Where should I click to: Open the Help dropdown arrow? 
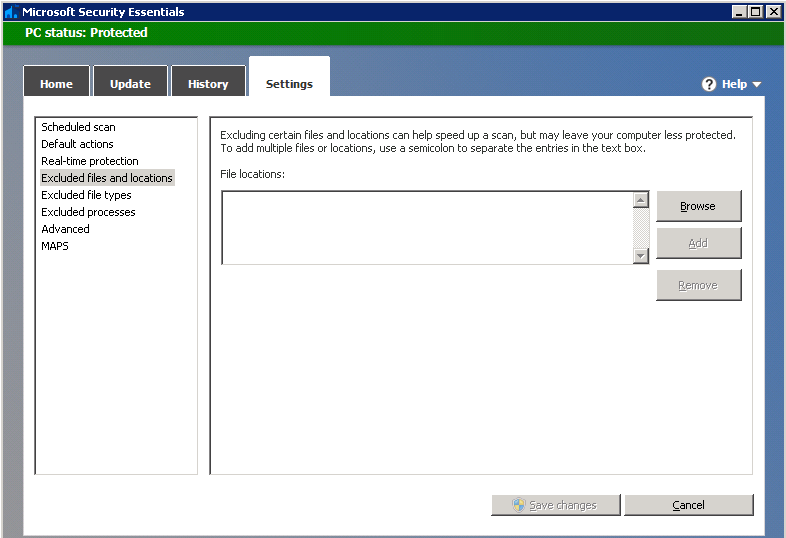(x=756, y=85)
